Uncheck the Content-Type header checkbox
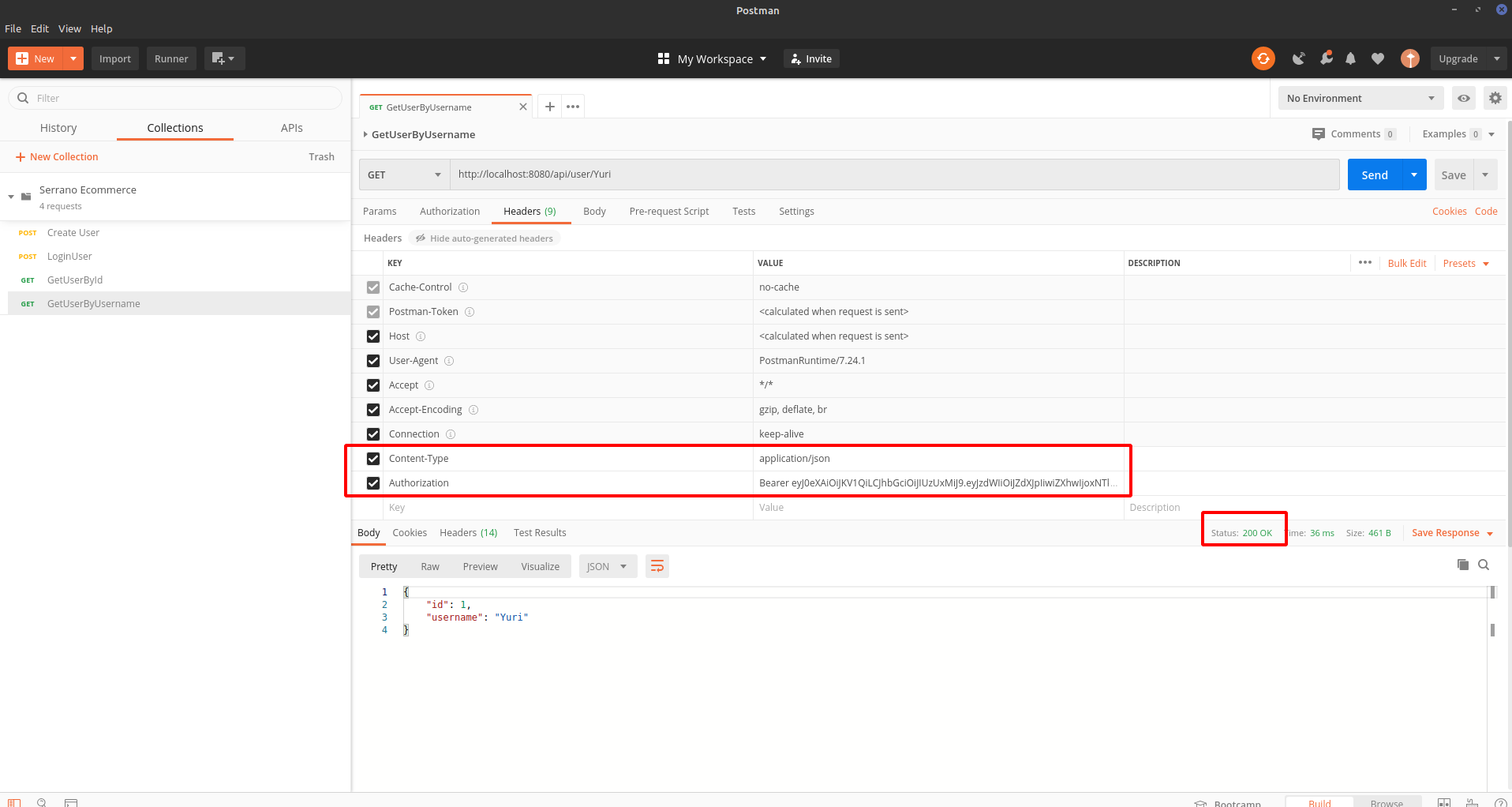Viewport: 1512px width, 807px height. click(x=373, y=459)
